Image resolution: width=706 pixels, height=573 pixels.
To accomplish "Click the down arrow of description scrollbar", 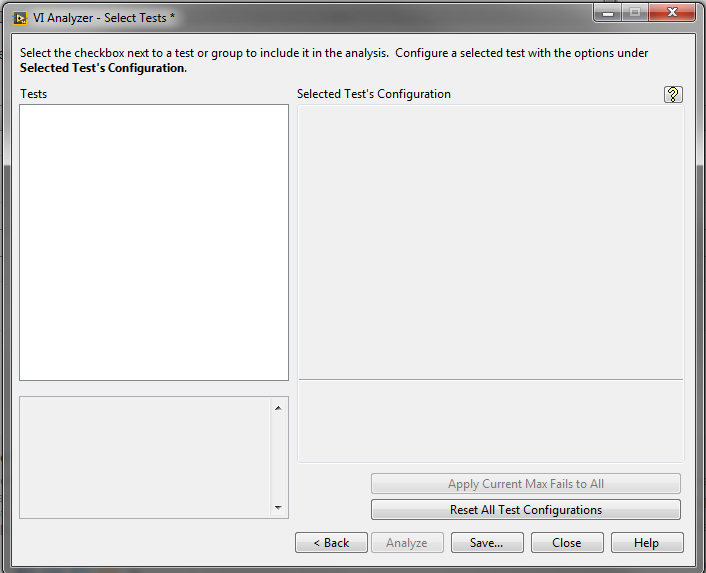I will 278,507.
